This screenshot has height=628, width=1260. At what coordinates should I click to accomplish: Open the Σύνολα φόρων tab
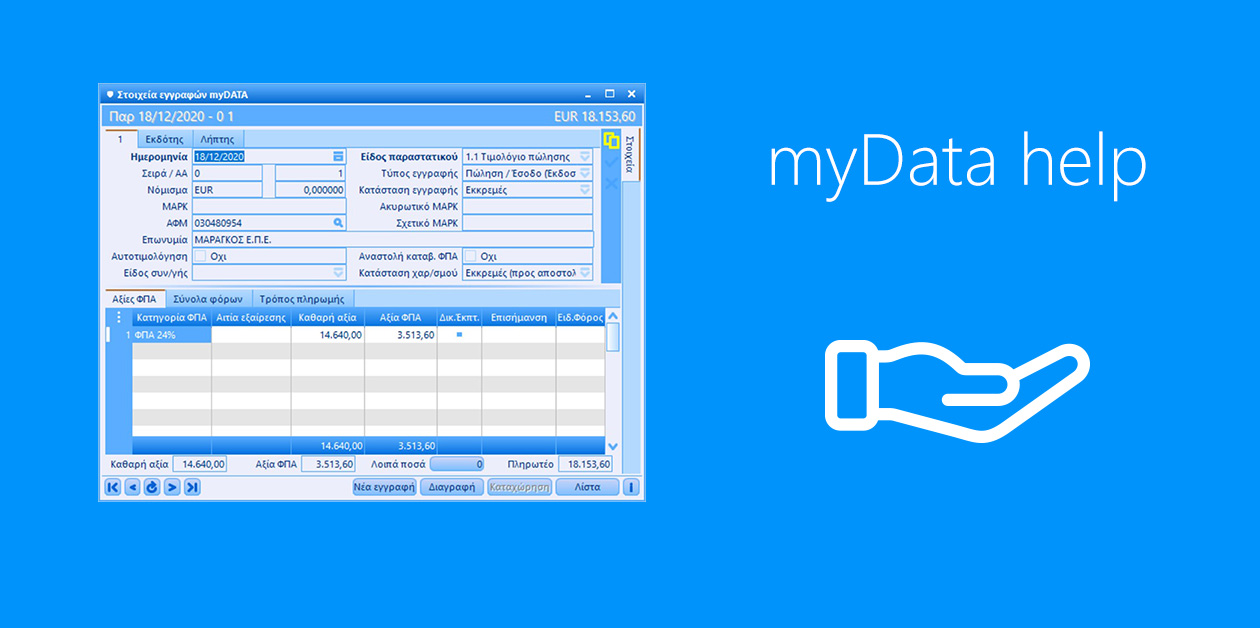(x=209, y=298)
